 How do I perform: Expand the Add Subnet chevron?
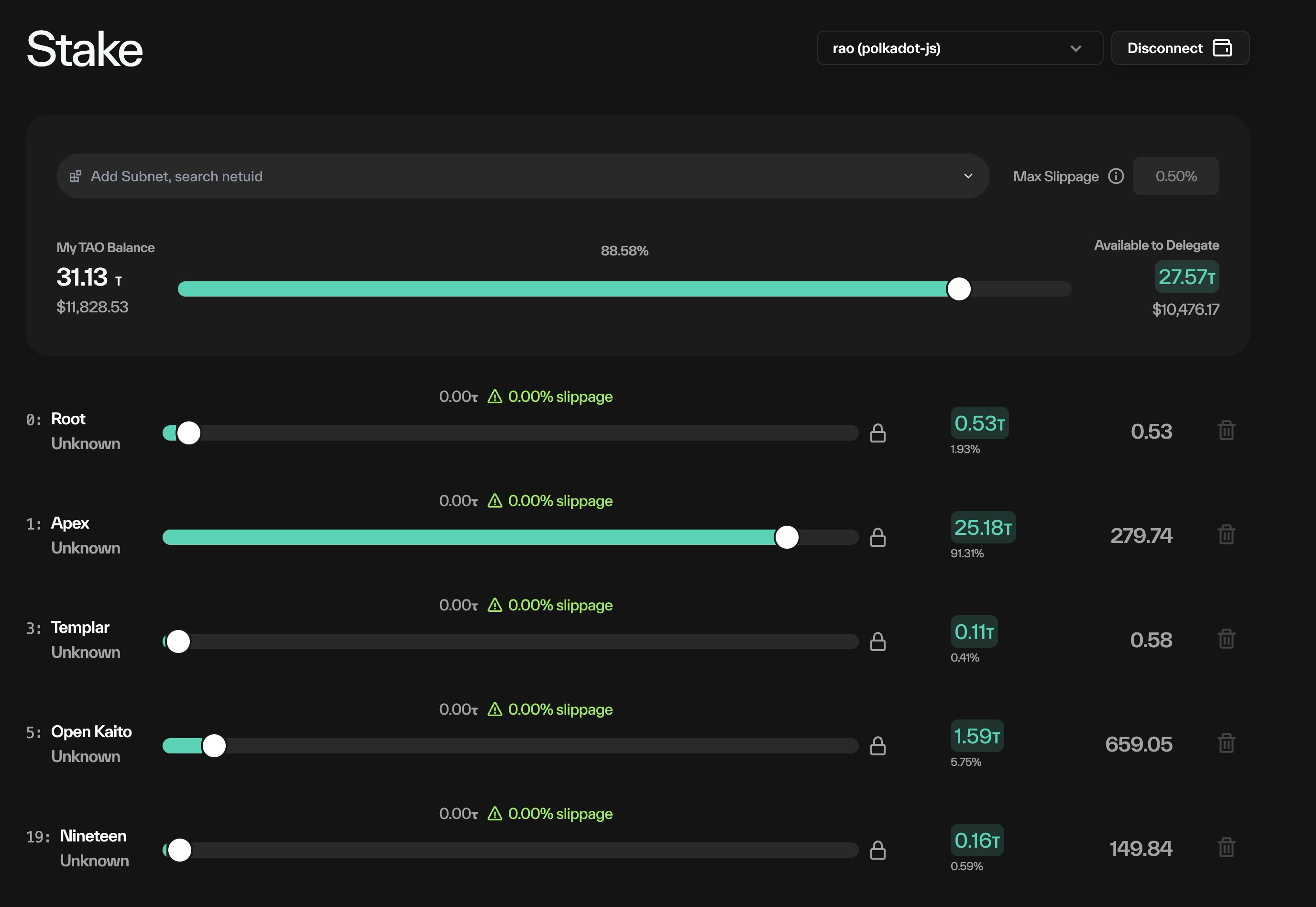click(968, 176)
